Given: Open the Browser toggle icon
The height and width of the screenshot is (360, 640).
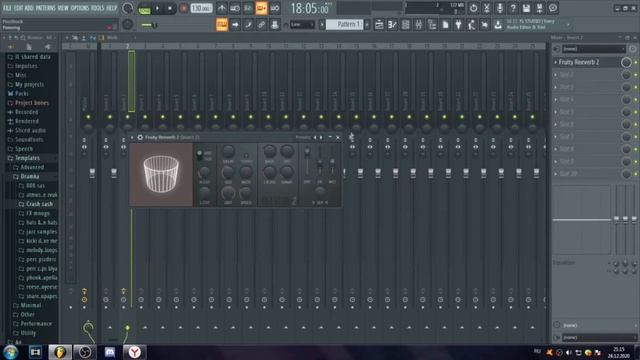Looking at the screenshot, I should coord(432,24).
